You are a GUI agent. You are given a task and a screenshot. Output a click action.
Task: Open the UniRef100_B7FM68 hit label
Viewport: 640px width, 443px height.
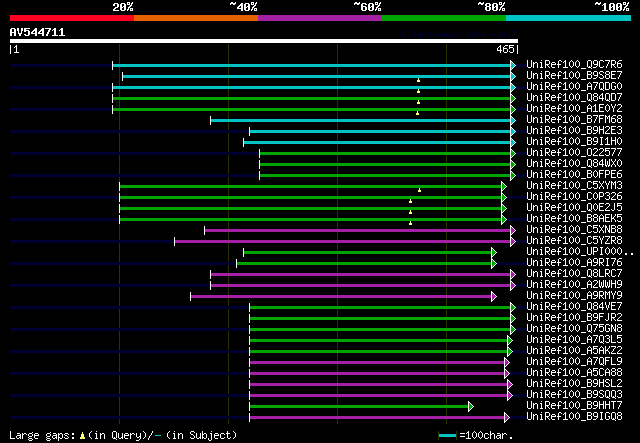[x=574, y=120]
